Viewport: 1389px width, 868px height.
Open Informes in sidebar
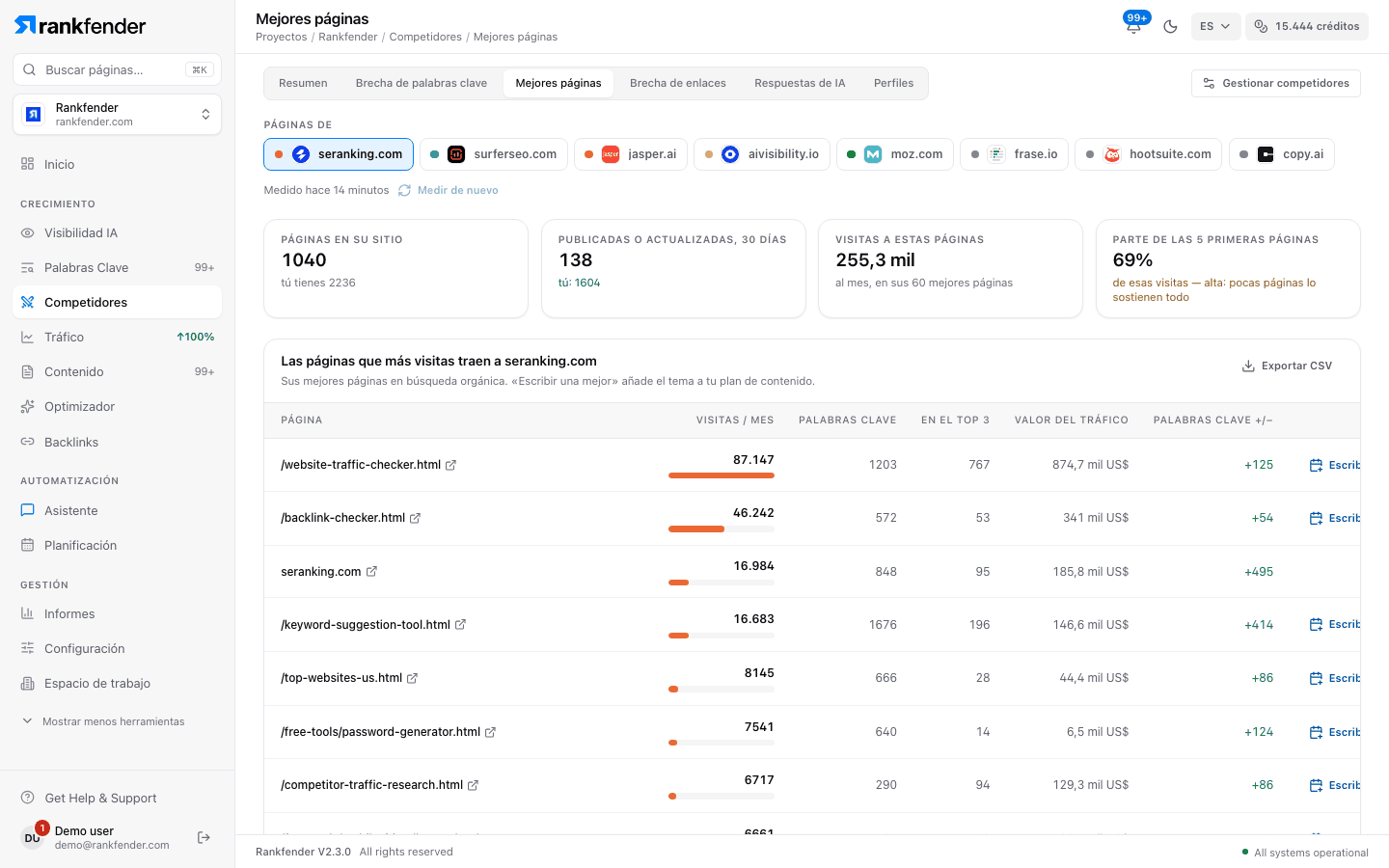tap(117, 613)
